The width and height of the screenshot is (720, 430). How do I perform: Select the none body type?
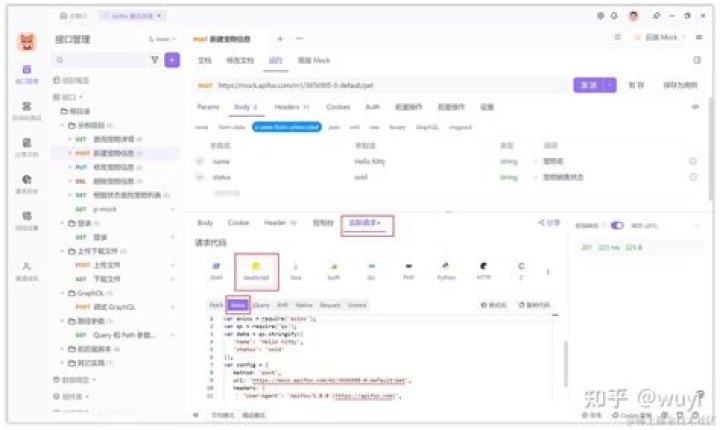click(x=201, y=127)
